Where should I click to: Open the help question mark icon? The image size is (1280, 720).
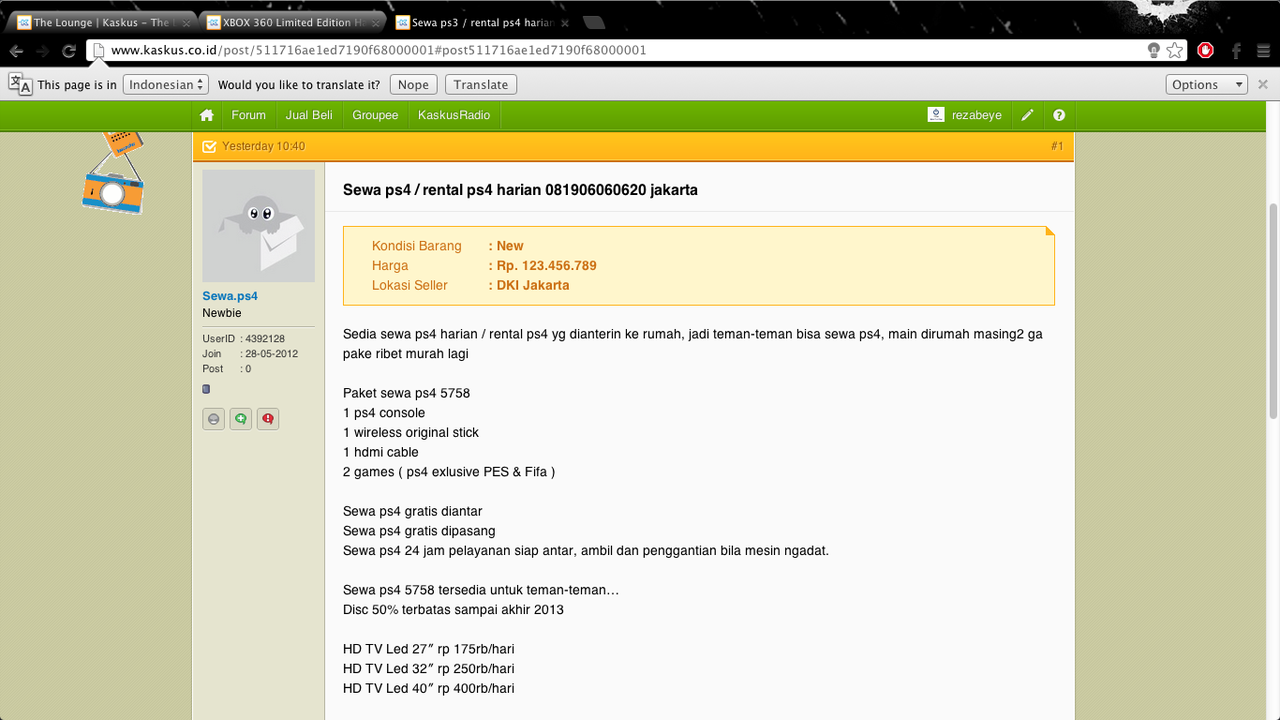pos(1059,115)
